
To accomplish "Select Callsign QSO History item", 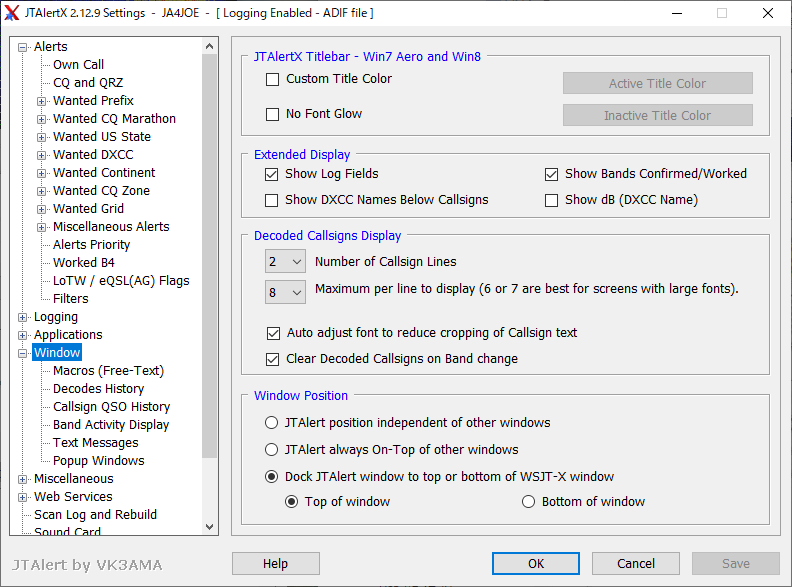I will [112, 407].
